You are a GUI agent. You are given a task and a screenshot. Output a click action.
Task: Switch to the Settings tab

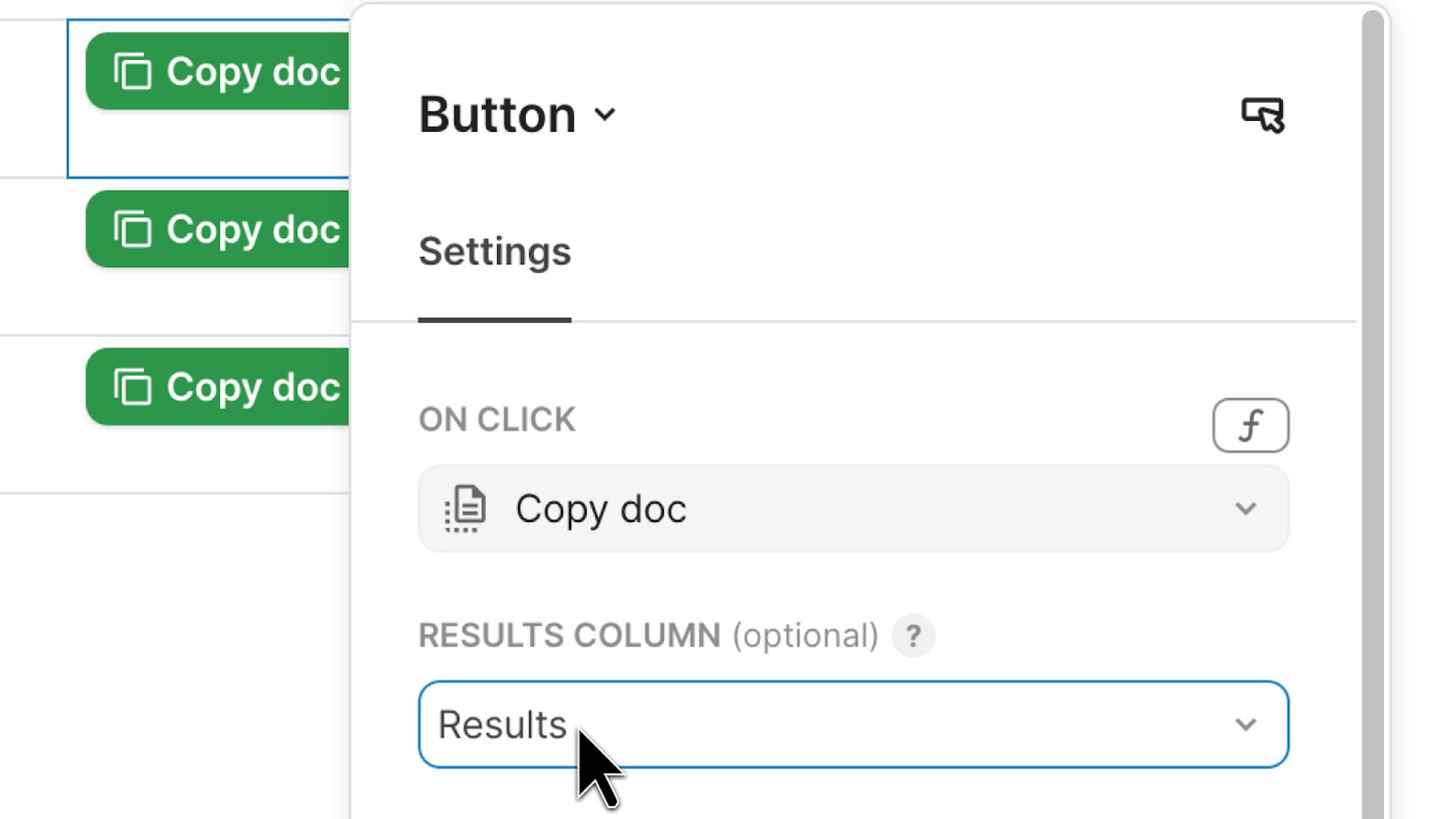coord(494,252)
